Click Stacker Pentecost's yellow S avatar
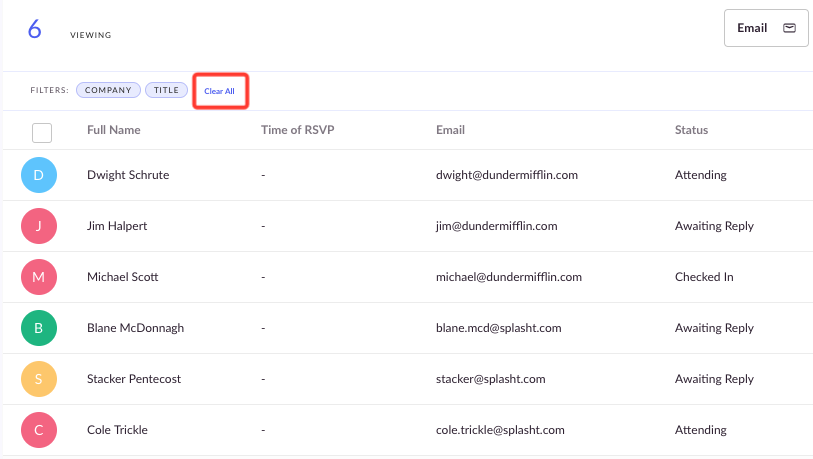 tap(39, 379)
